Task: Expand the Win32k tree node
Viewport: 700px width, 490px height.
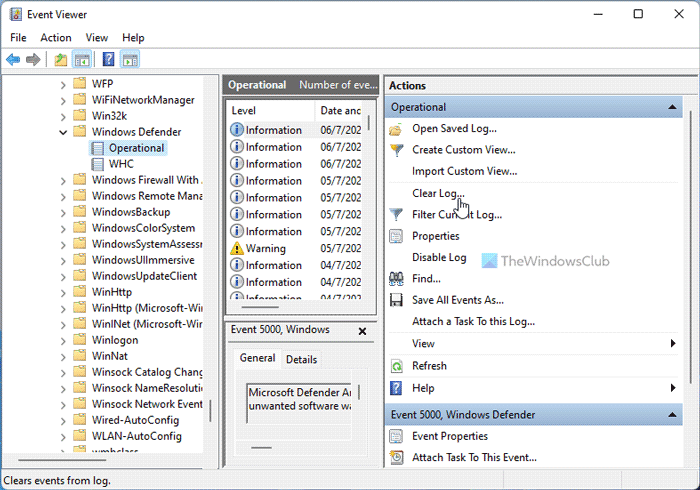Action: (x=63, y=116)
